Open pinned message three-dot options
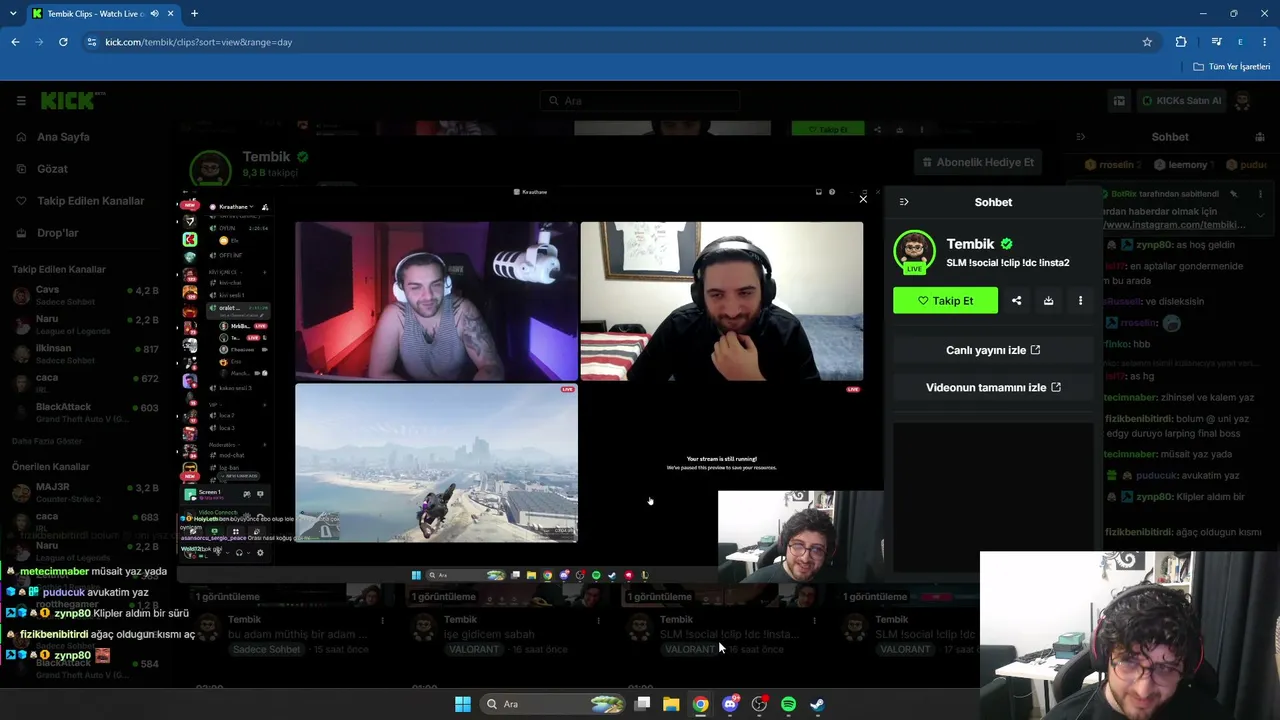 pyautogui.click(x=1260, y=194)
